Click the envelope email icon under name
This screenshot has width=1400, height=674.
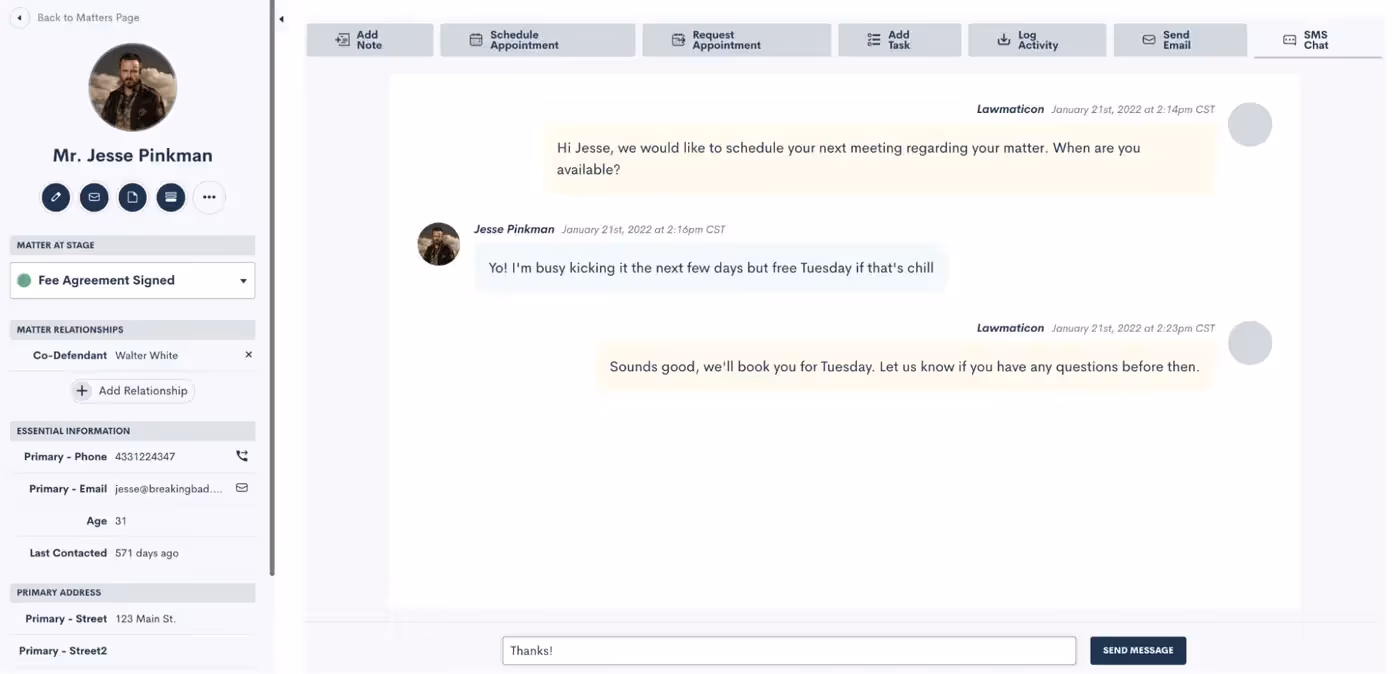(94, 197)
